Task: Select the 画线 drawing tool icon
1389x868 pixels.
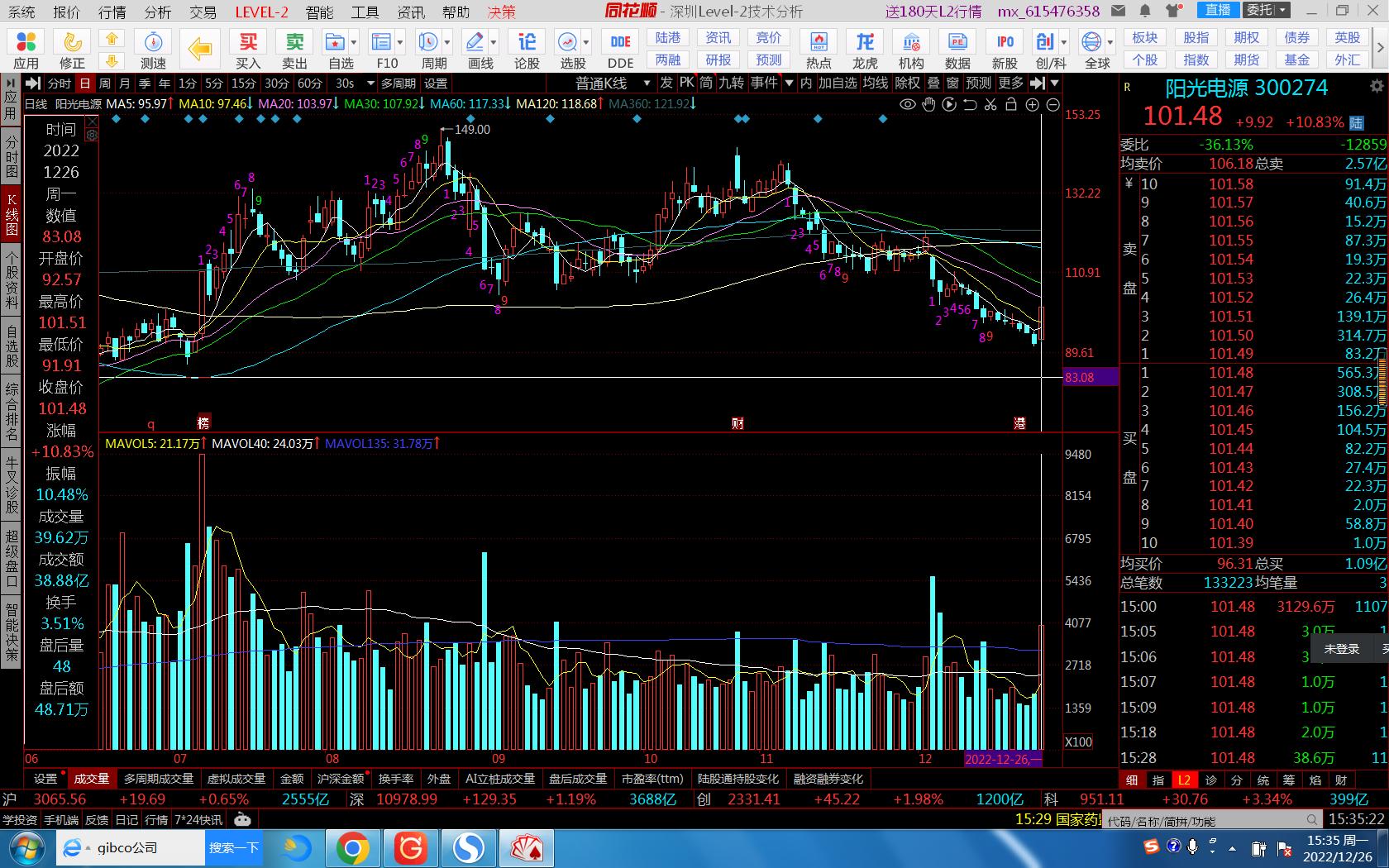Action: click(476, 50)
